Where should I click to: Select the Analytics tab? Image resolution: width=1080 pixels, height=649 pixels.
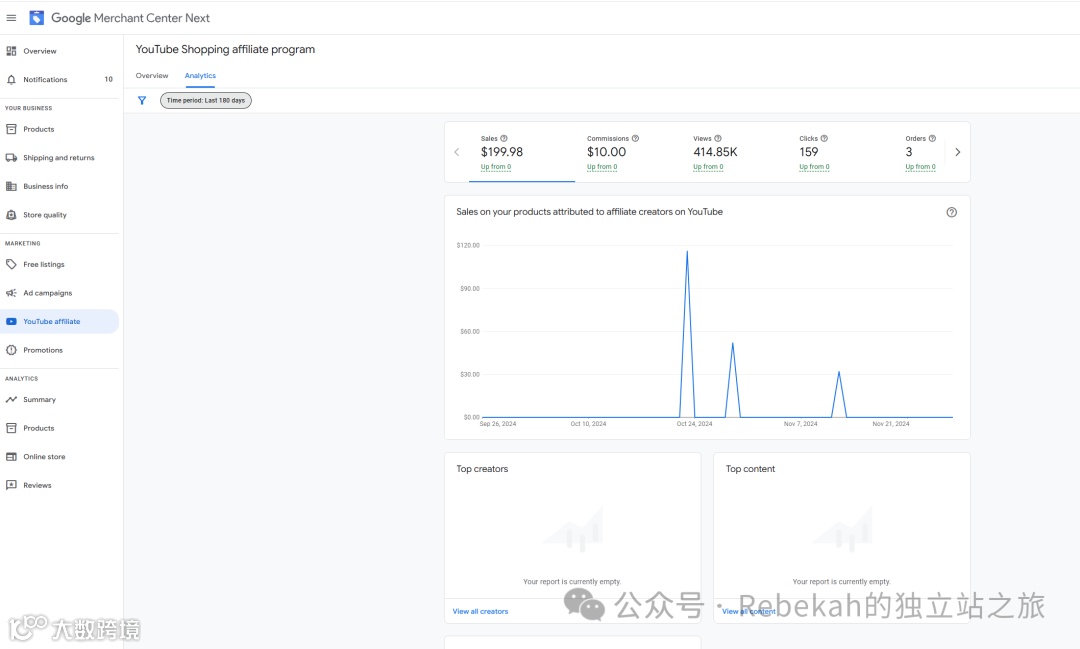click(200, 76)
